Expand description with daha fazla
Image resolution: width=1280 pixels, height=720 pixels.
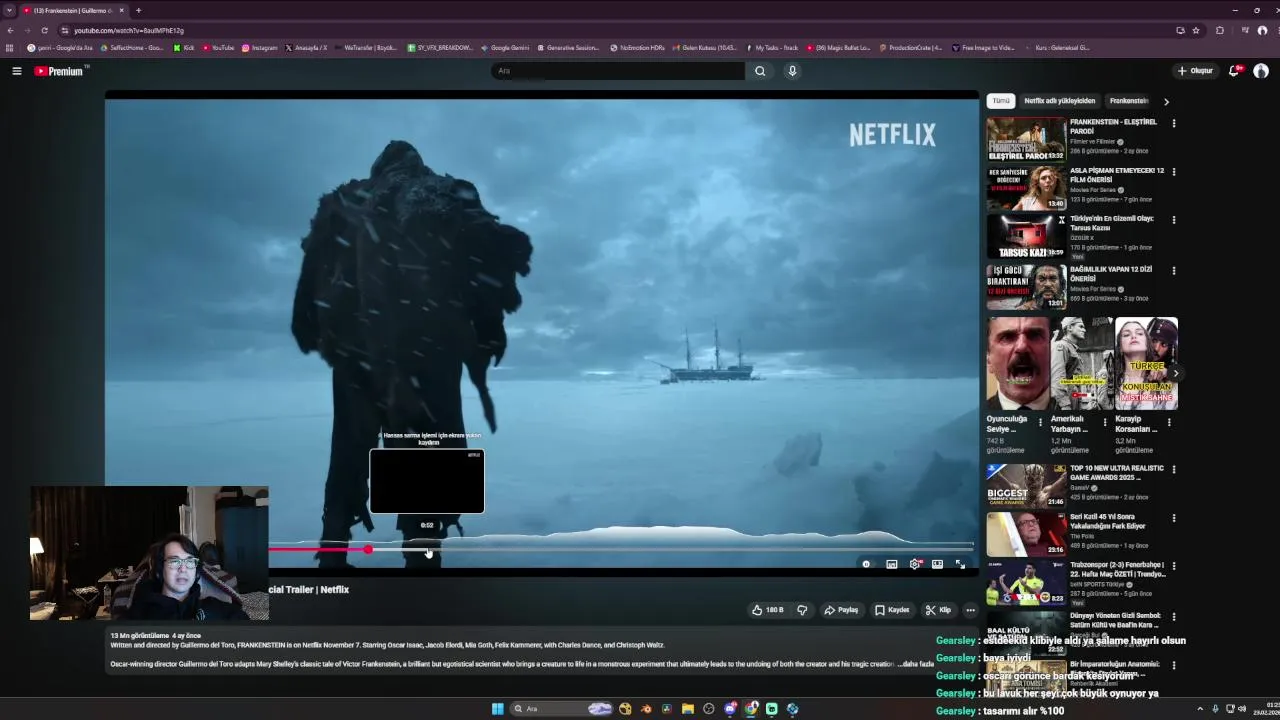tap(917, 664)
